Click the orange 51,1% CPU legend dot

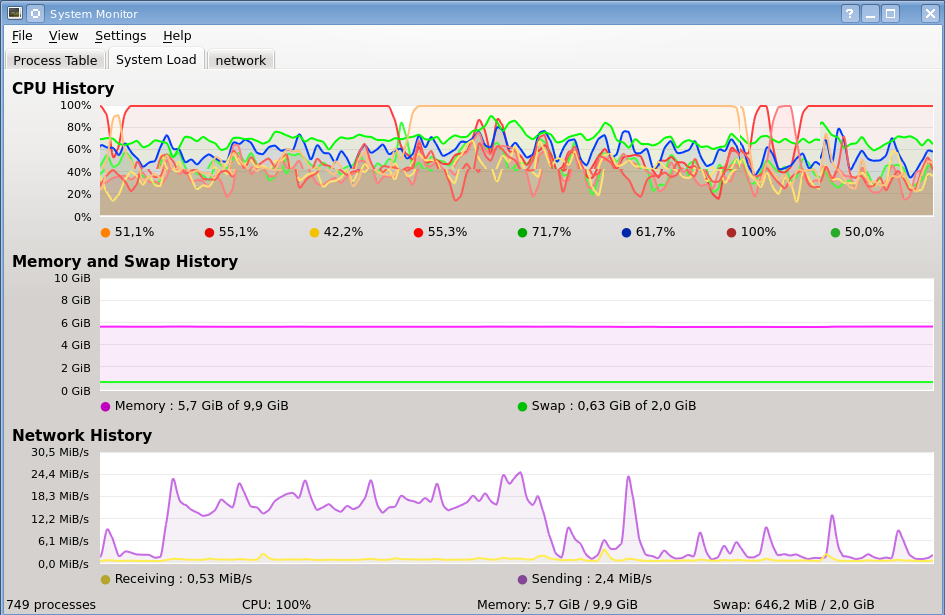pos(105,233)
